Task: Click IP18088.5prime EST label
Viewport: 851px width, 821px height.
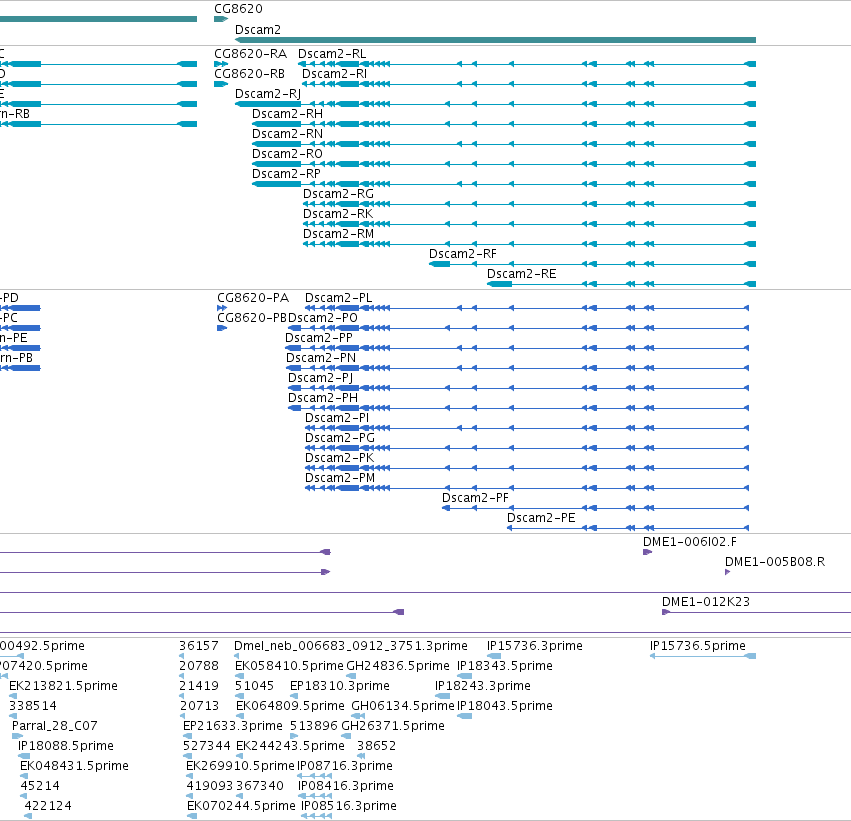Action: [x=66, y=746]
